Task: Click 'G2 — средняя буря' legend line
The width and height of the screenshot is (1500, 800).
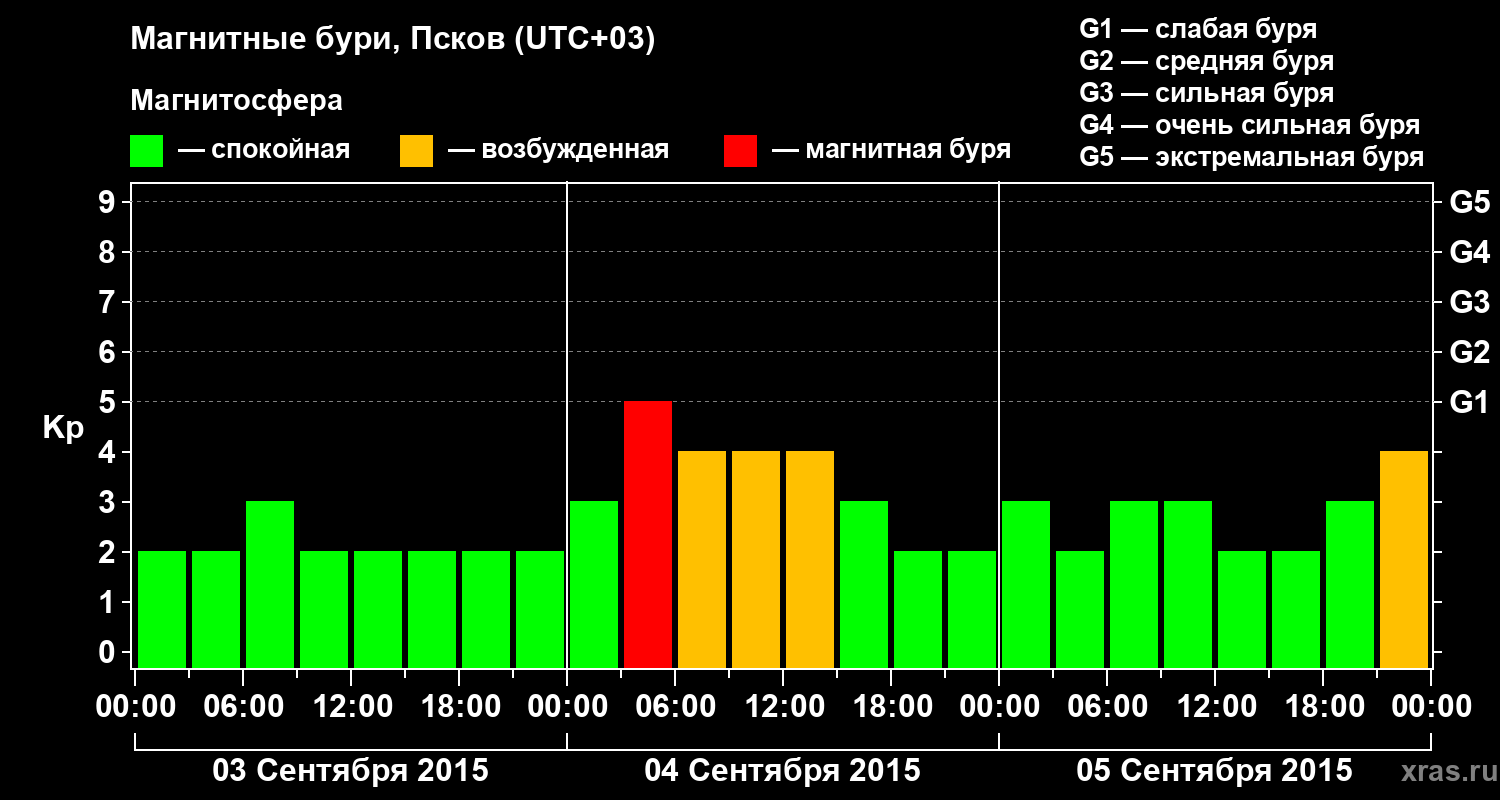Action: click(1206, 61)
